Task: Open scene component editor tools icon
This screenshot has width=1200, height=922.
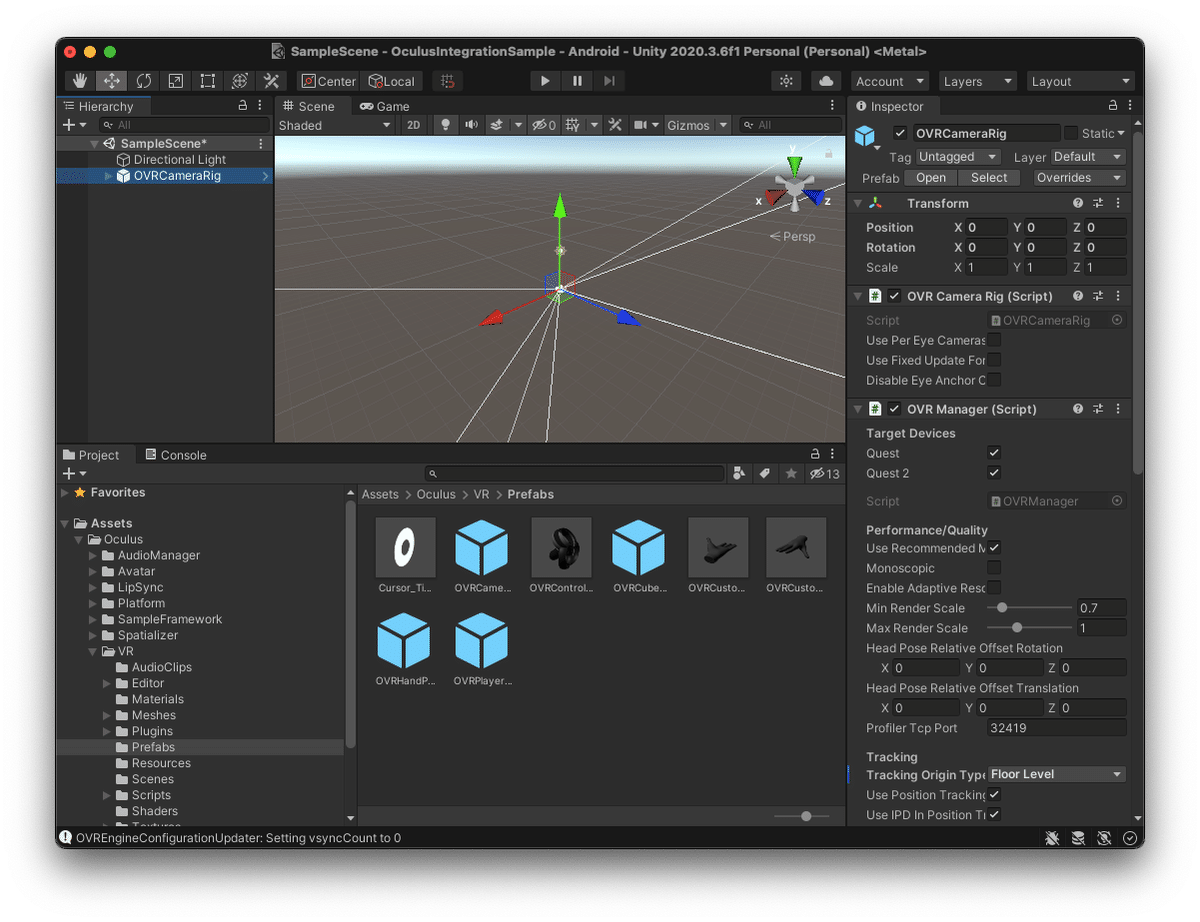Action: click(x=615, y=125)
